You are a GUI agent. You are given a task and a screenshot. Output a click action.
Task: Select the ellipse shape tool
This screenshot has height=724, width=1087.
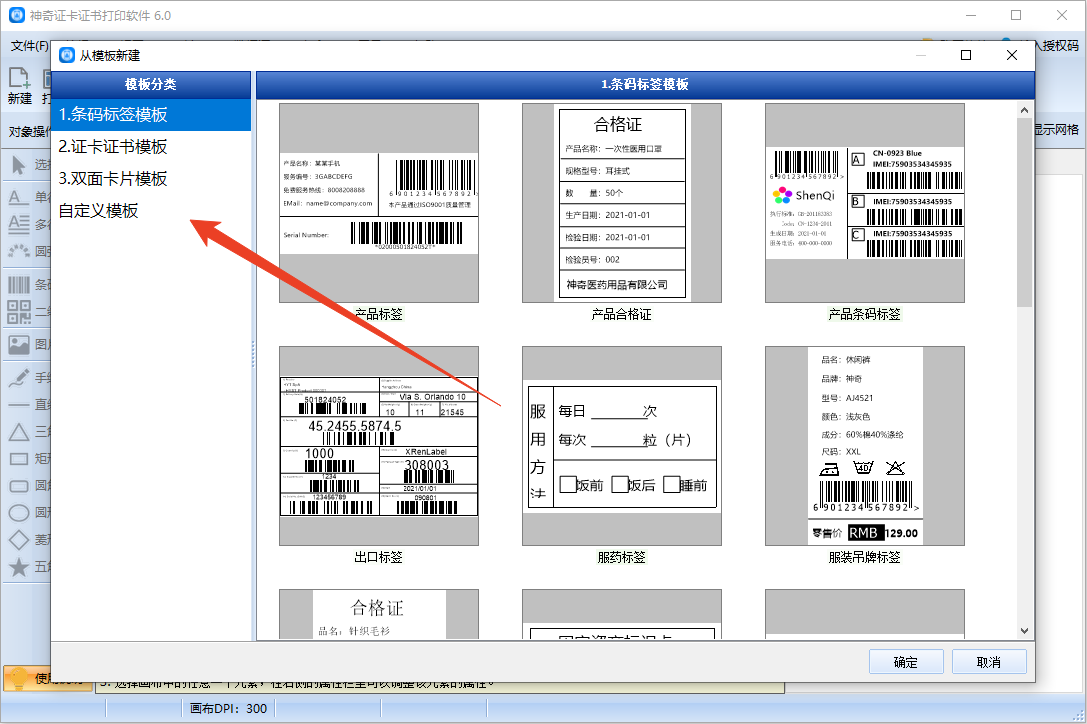(19, 513)
